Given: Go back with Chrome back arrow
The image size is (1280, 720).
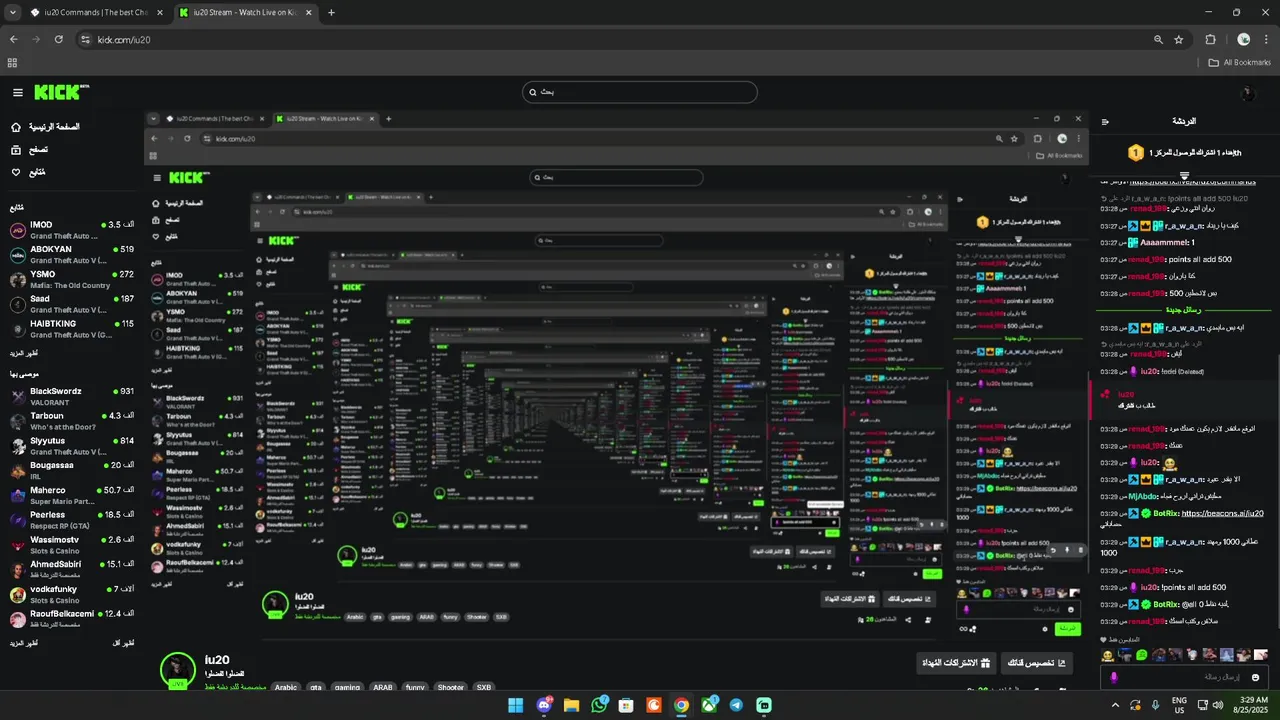Looking at the screenshot, I should [13, 39].
